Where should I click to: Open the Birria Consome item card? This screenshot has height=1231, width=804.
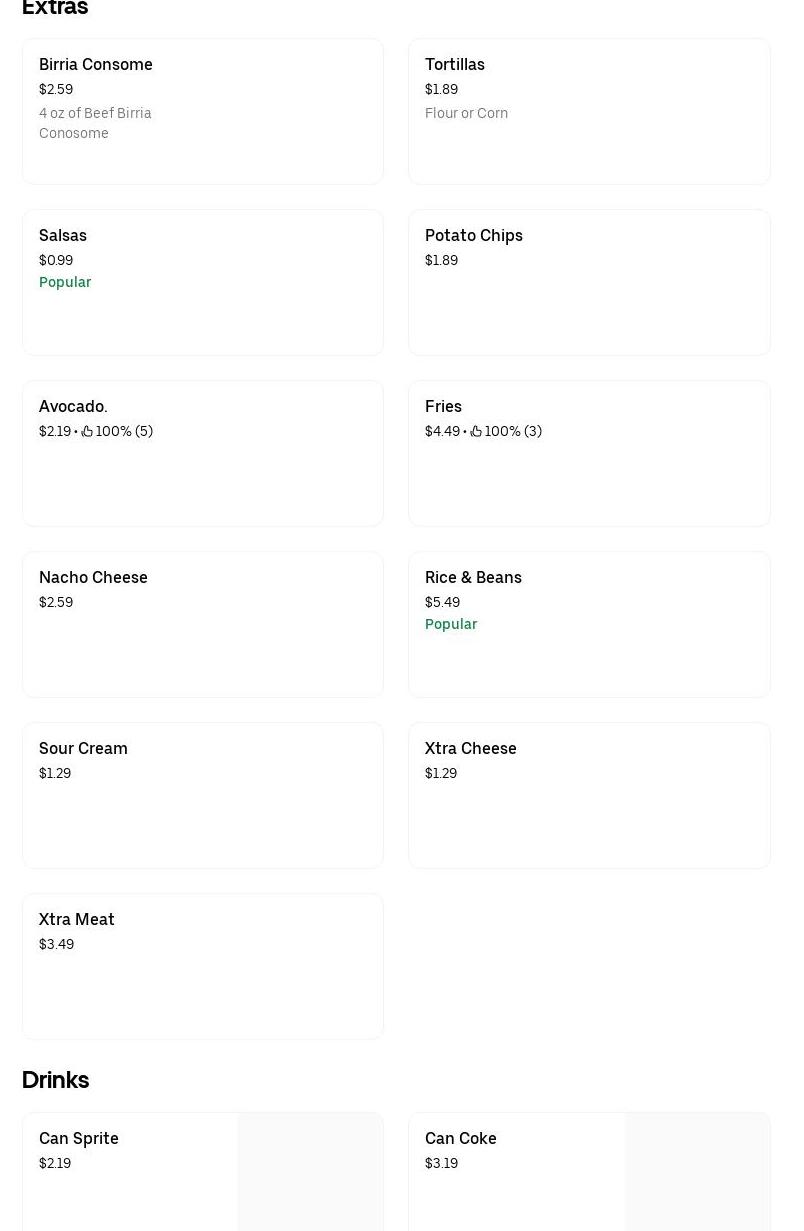[202, 111]
